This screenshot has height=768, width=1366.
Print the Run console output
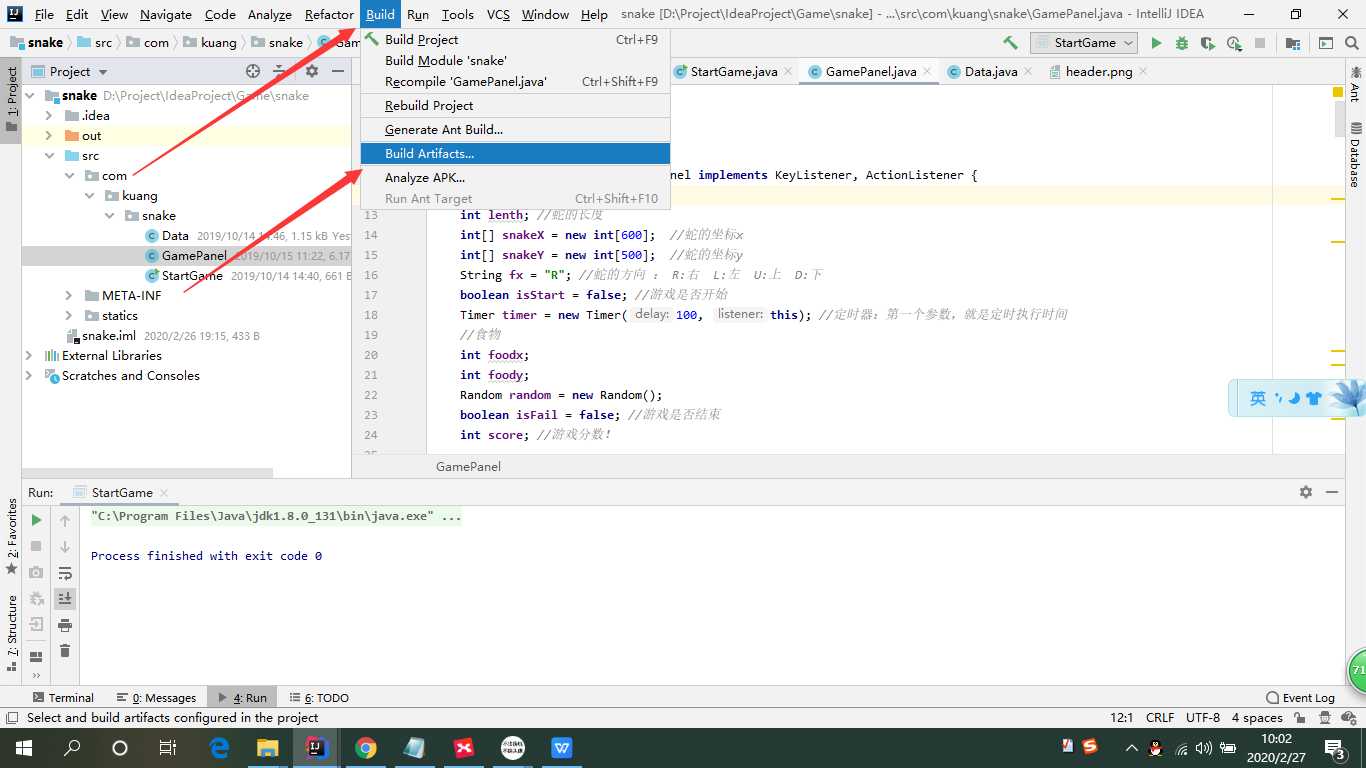(65, 625)
